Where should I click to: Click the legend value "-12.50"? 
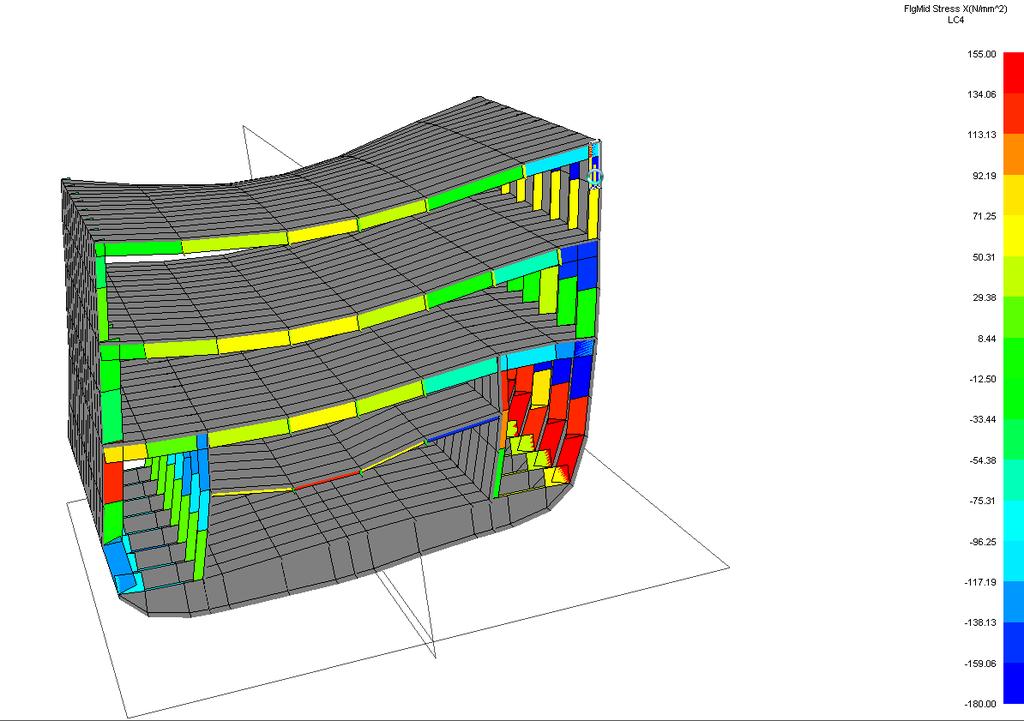click(983, 379)
